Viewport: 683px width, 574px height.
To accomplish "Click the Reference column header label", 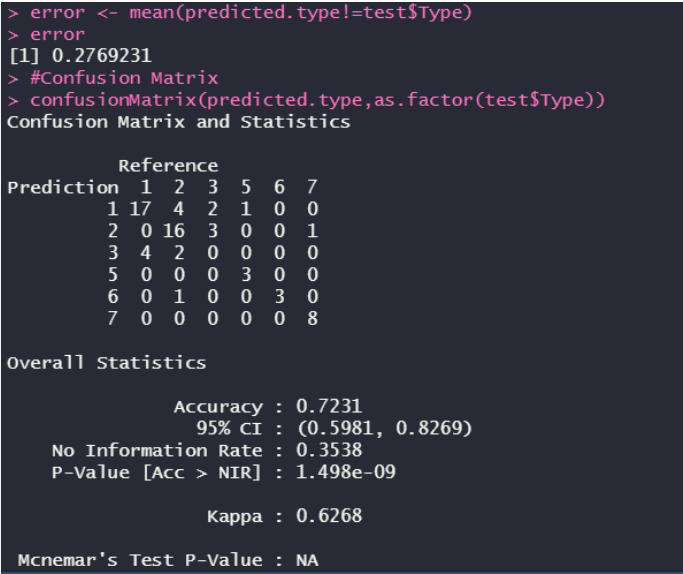I will 168,166.
